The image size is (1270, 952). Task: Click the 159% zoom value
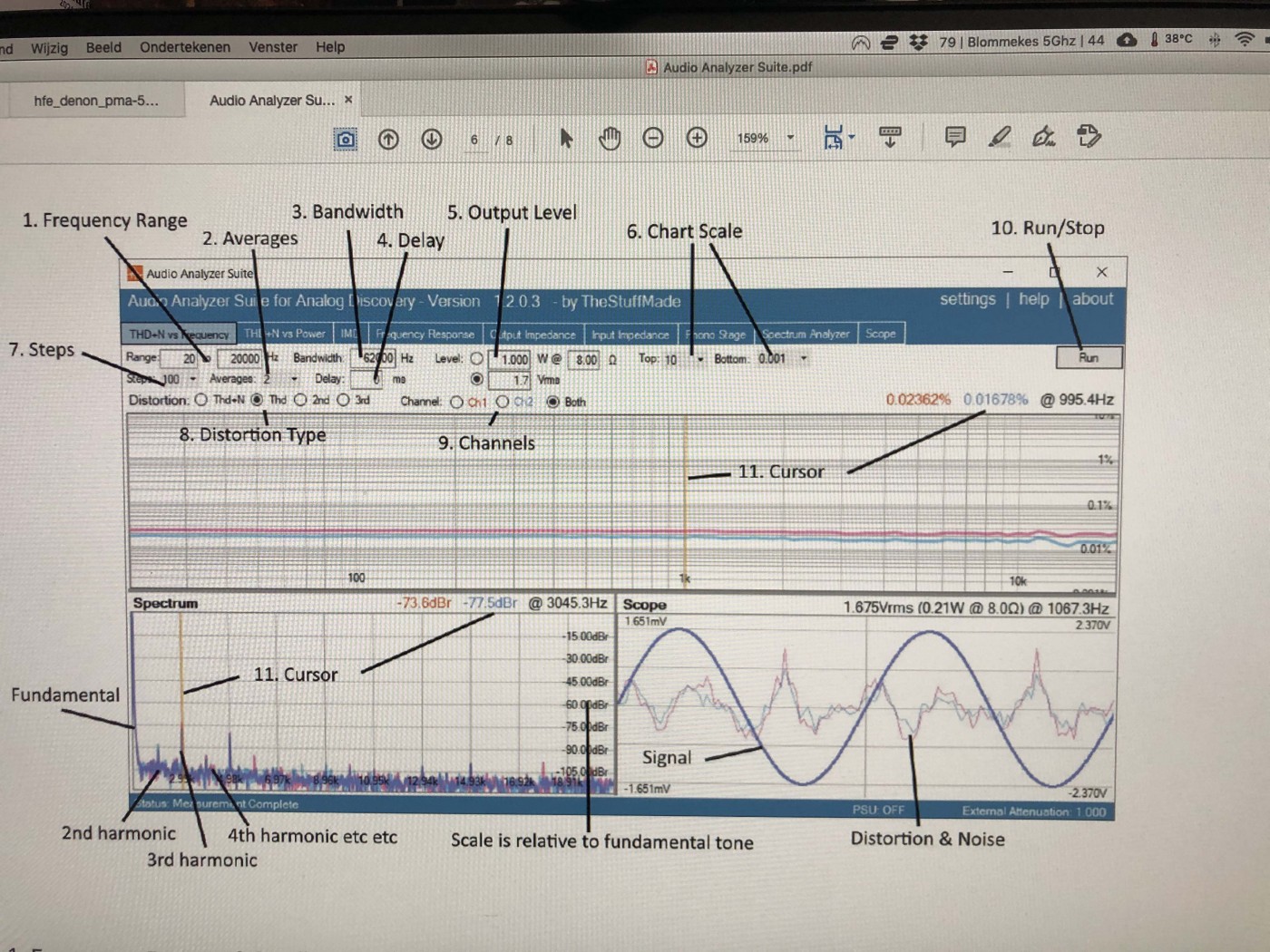pos(752,139)
